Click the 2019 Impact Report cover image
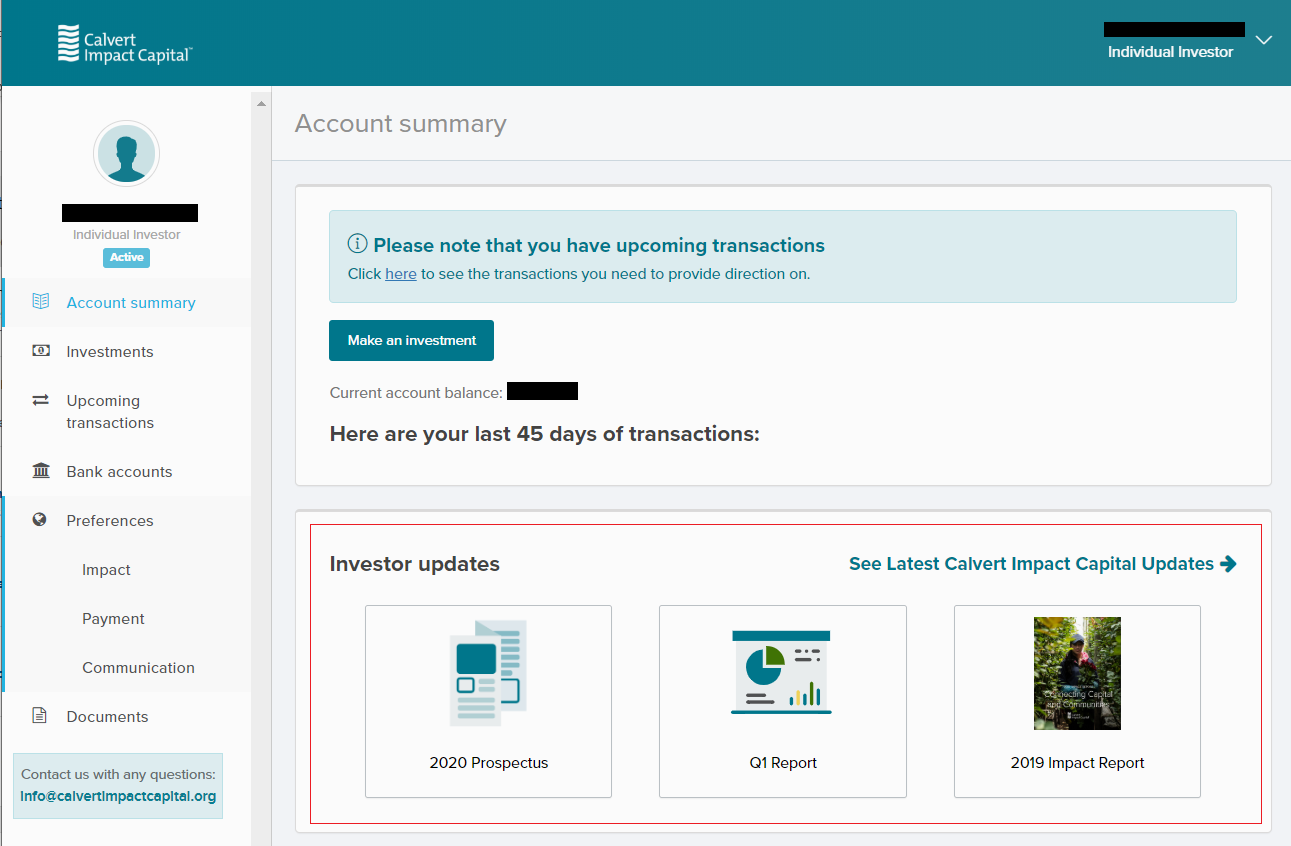 [x=1077, y=673]
